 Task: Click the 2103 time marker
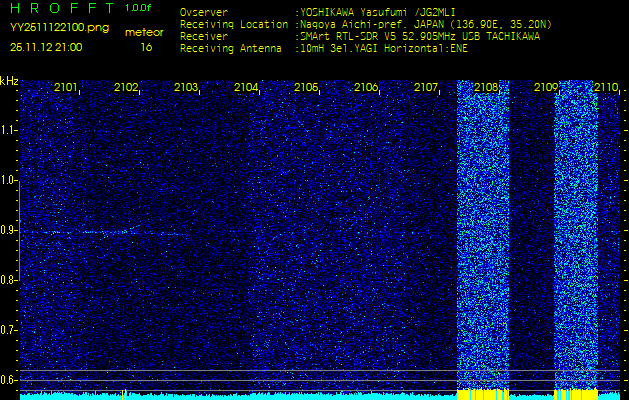(x=186, y=87)
